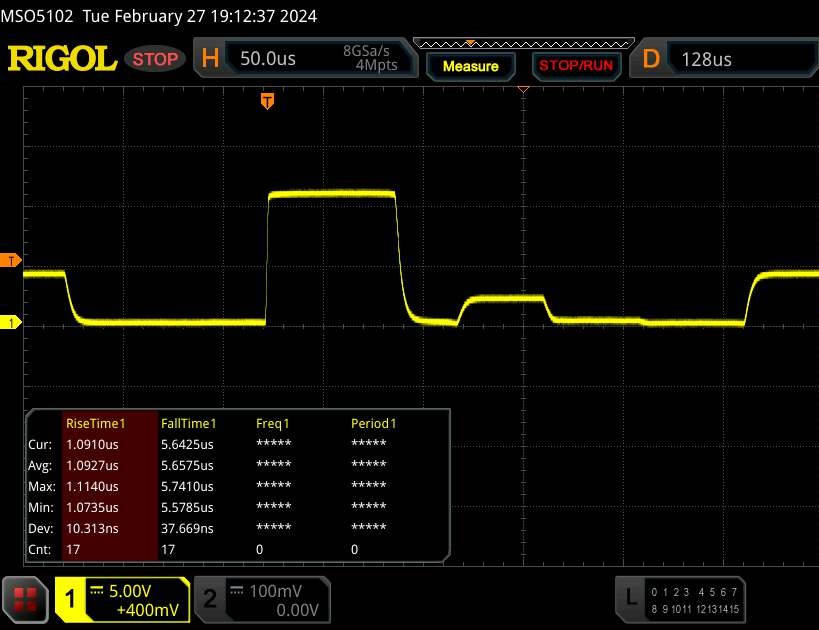
Task: Click the Cnt: row label
Action: [x=40, y=549]
